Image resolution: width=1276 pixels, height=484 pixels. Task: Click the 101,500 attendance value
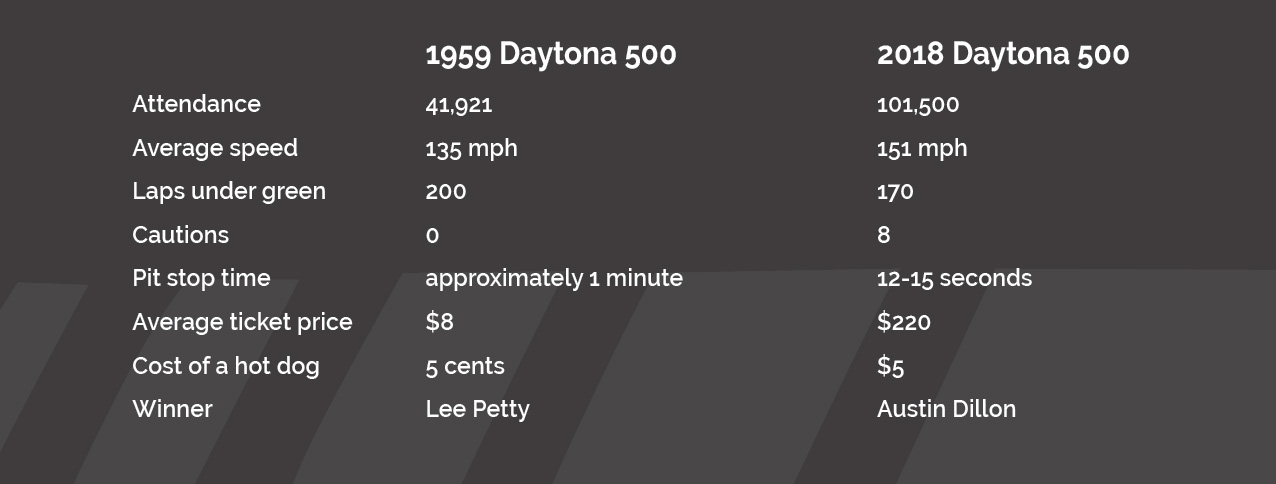tap(918, 105)
